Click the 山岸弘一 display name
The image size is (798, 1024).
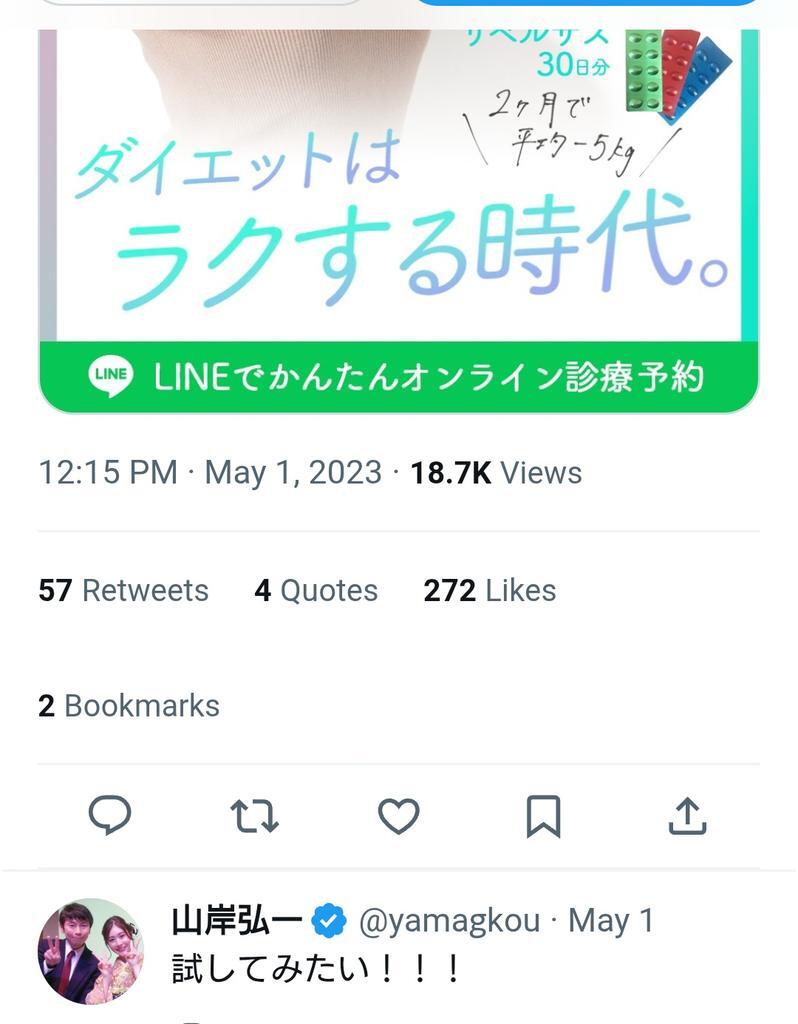pyautogui.click(x=237, y=921)
